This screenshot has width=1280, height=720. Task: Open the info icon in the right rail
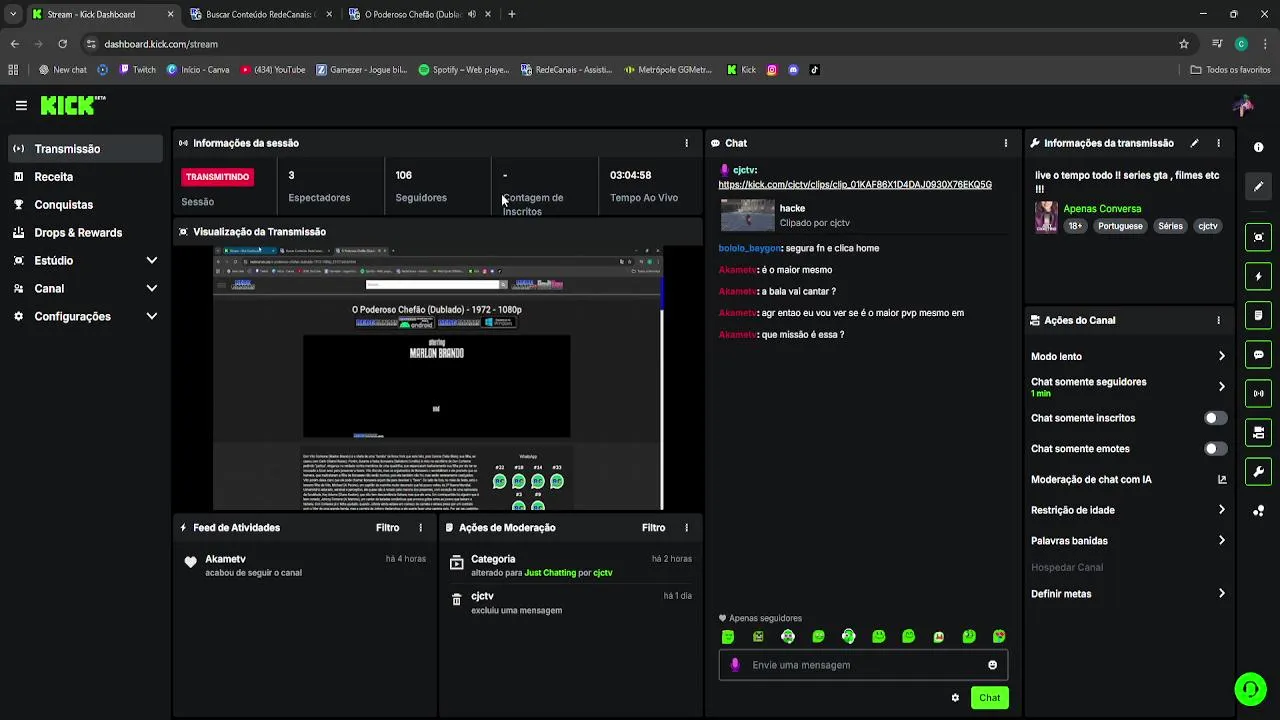1258,147
